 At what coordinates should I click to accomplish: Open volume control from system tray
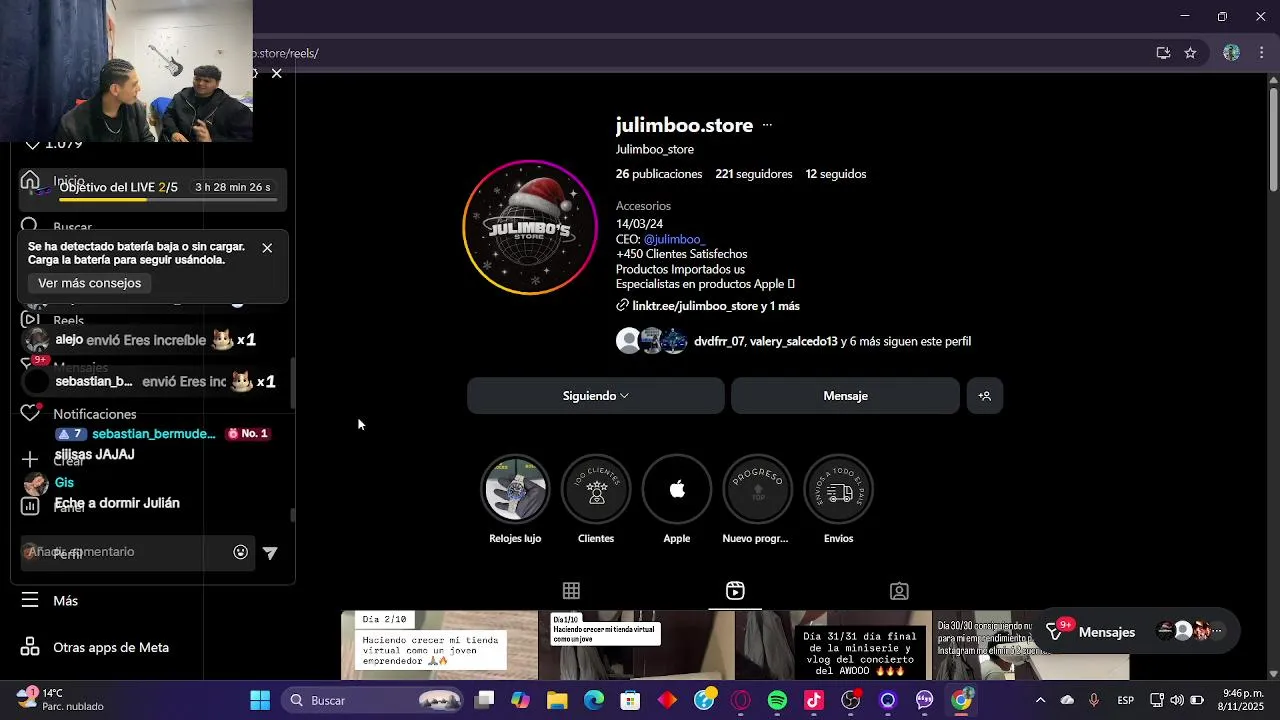click(x=1177, y=700)
